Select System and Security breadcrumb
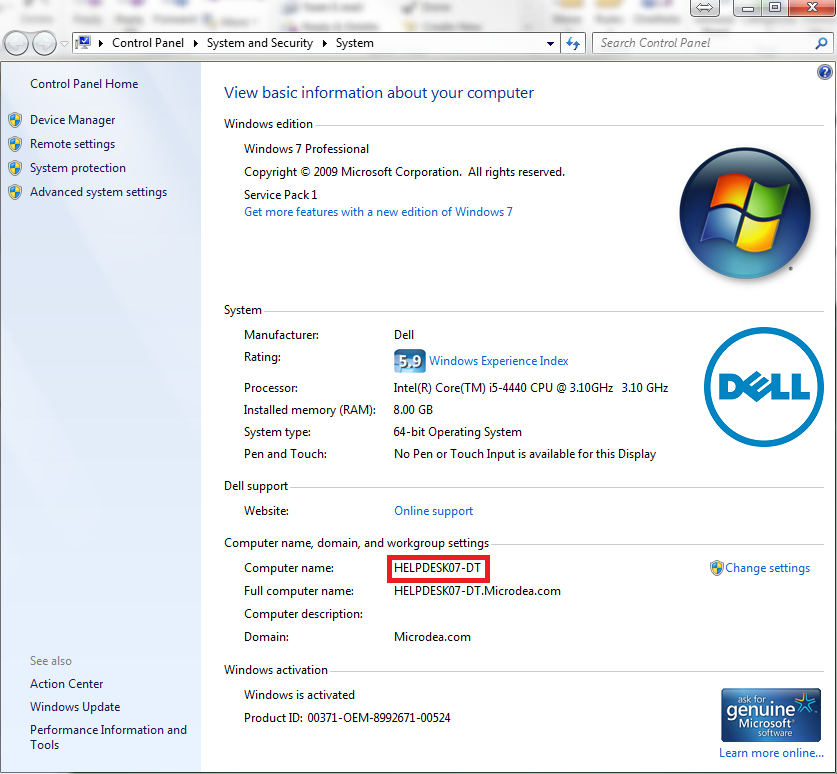The height and width of the screenshot is (774, 837). point(259,43)
